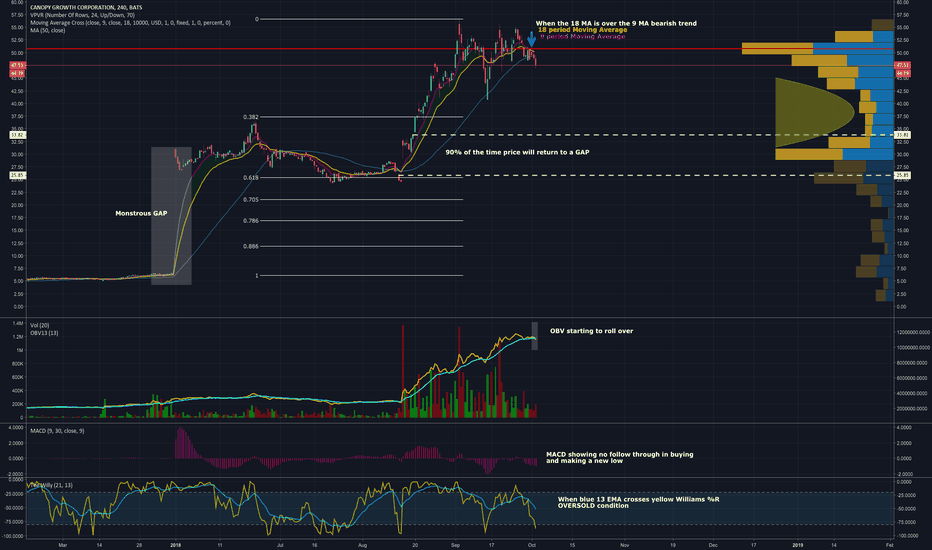Select the 'blue 13 EMA crosses' Williams %R note
The image size is (932, 550).
pos(638,502)
